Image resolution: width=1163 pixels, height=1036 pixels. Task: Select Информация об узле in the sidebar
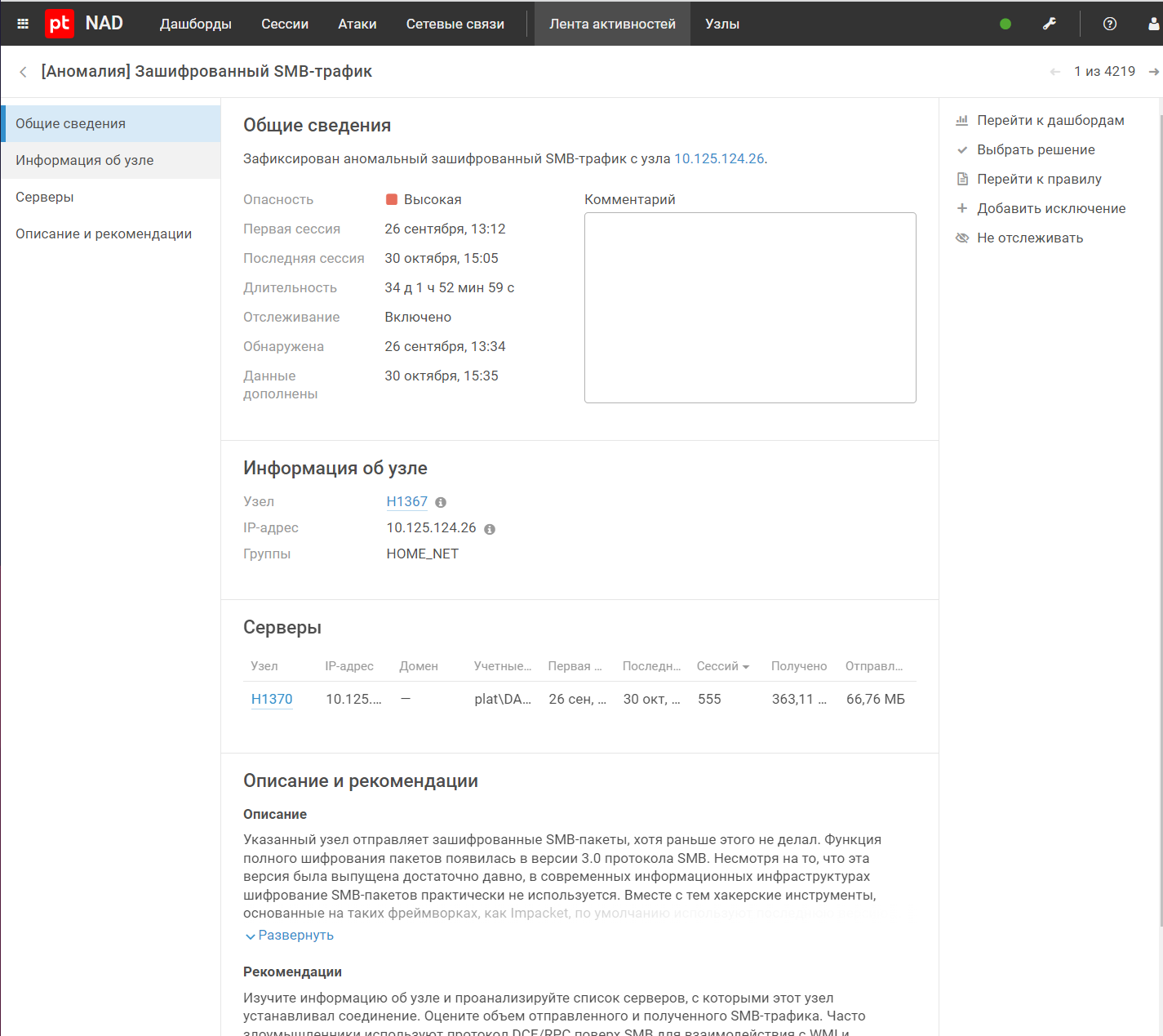tap(110, 160)
